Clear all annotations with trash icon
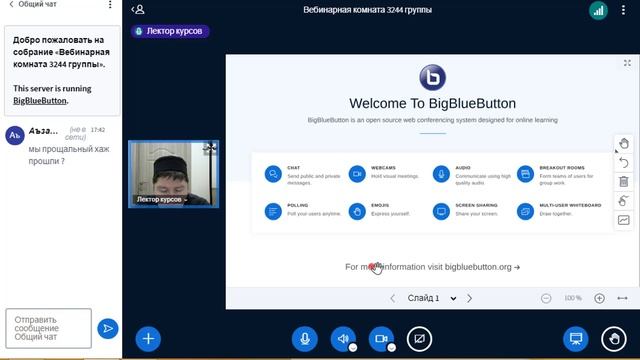The image size is (640, 360). (x=624, y=181)
